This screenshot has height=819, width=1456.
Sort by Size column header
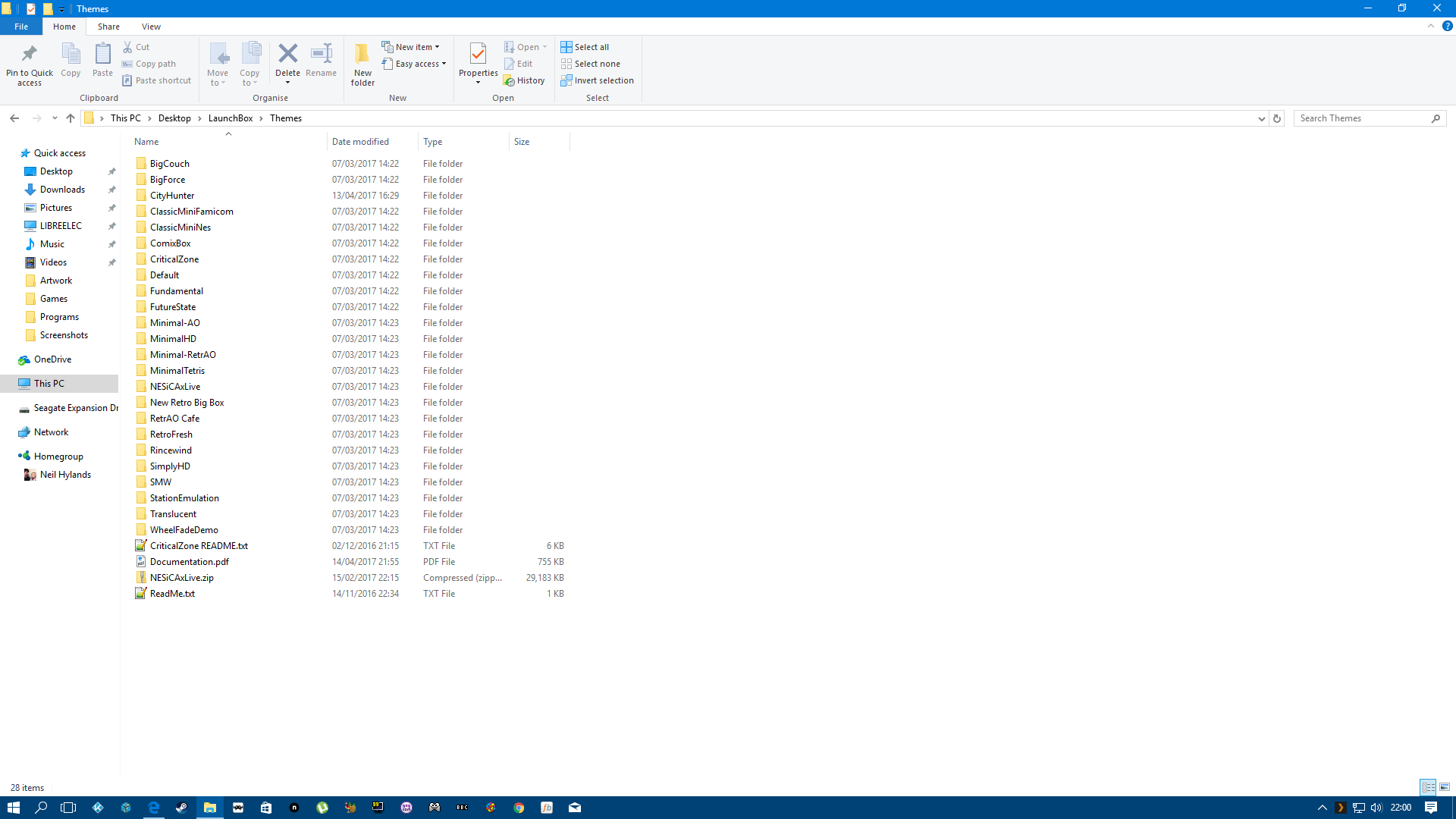pyautogui.click(x=539, y=142)
